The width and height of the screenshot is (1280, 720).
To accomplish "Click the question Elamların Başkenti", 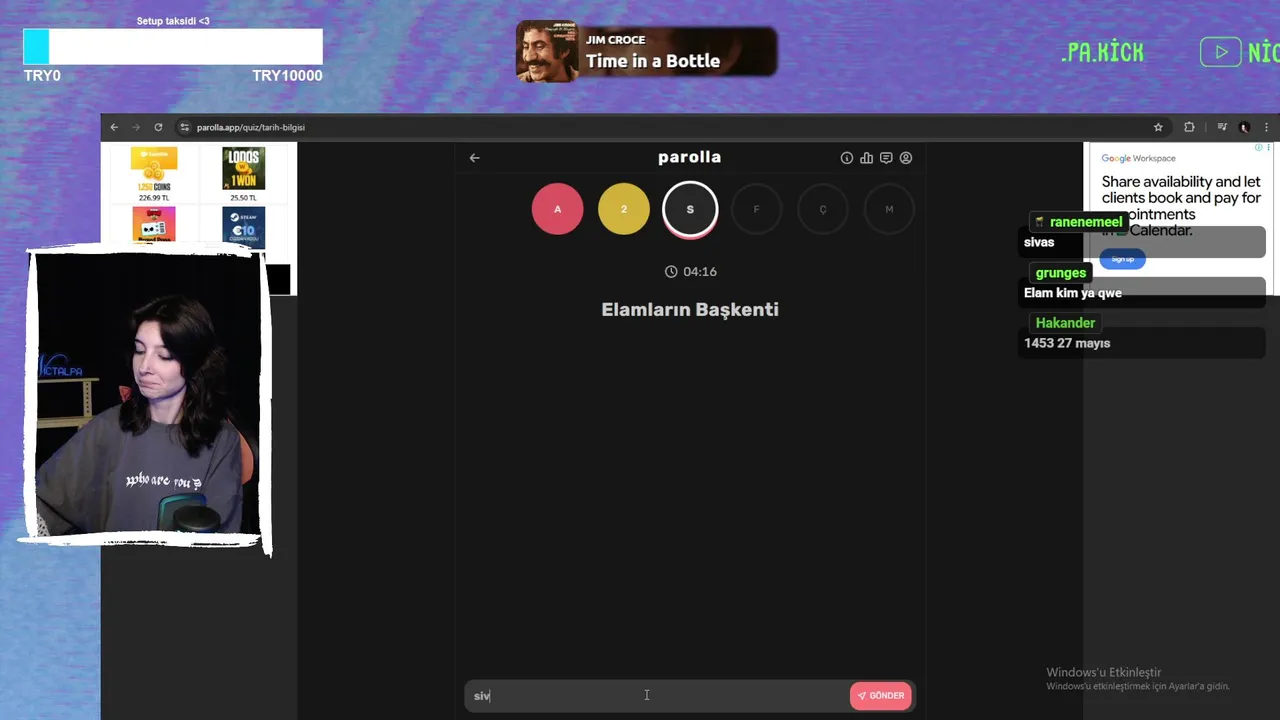I will point(690,310).
